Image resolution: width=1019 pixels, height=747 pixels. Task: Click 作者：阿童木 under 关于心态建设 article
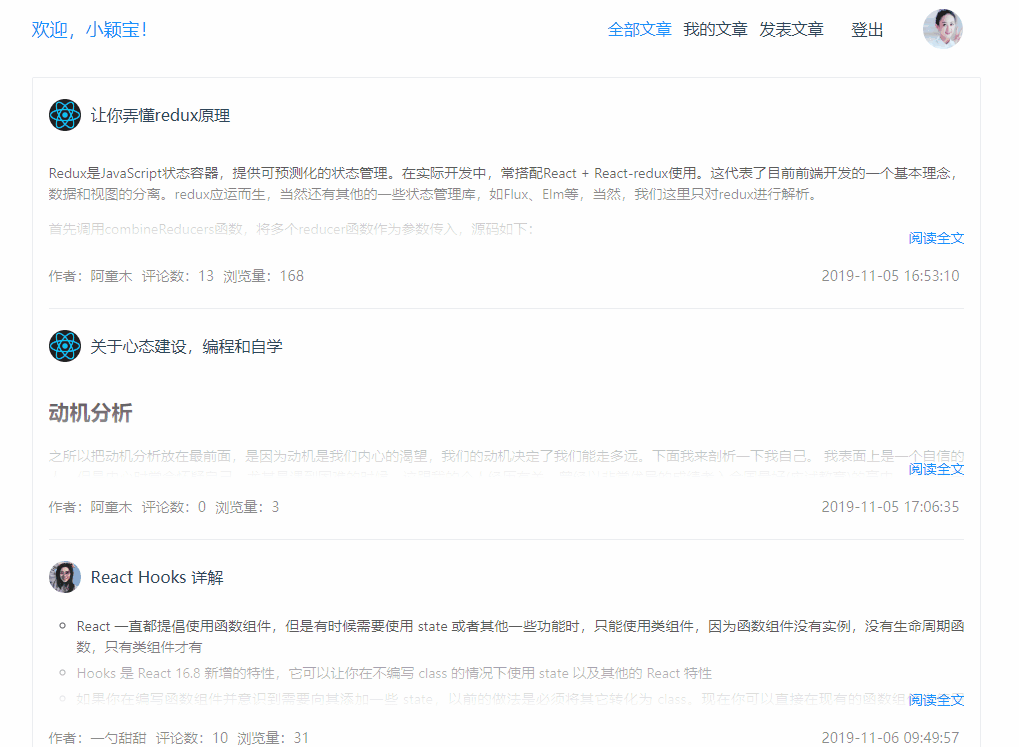90,507
